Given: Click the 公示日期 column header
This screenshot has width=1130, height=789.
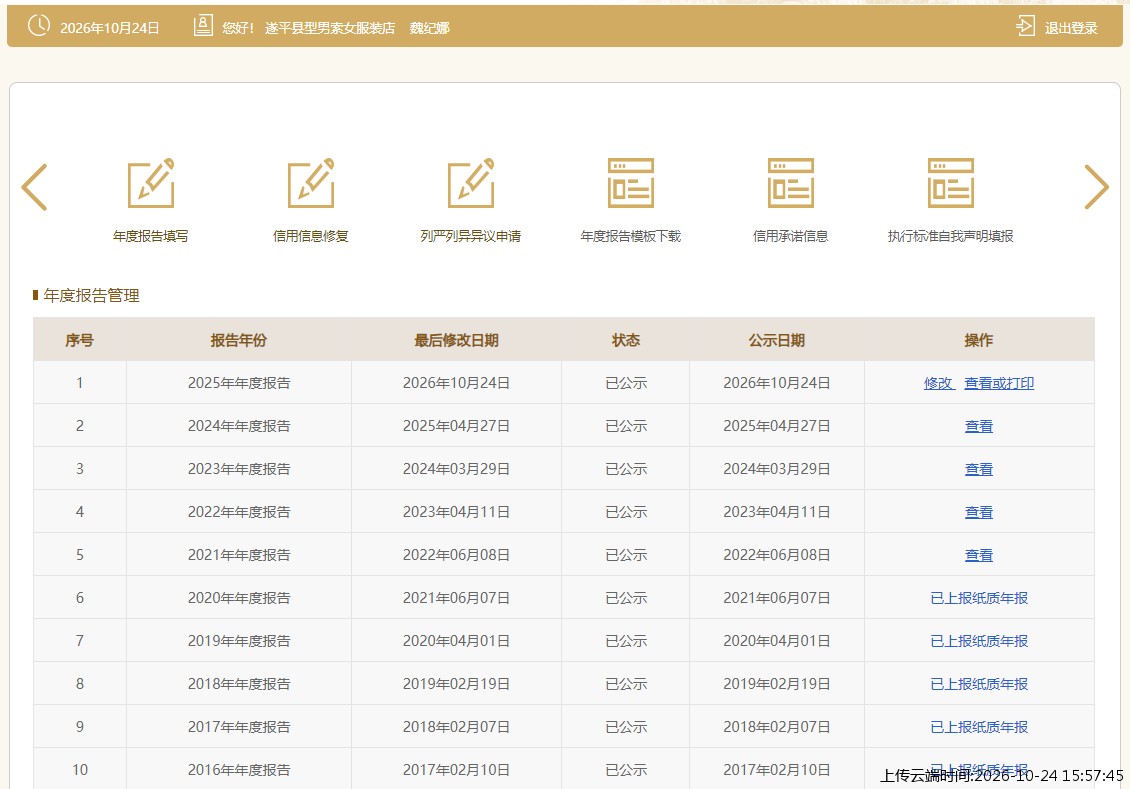Looking at the screenshot, I should pyautogui.click(x=776, y=340).
